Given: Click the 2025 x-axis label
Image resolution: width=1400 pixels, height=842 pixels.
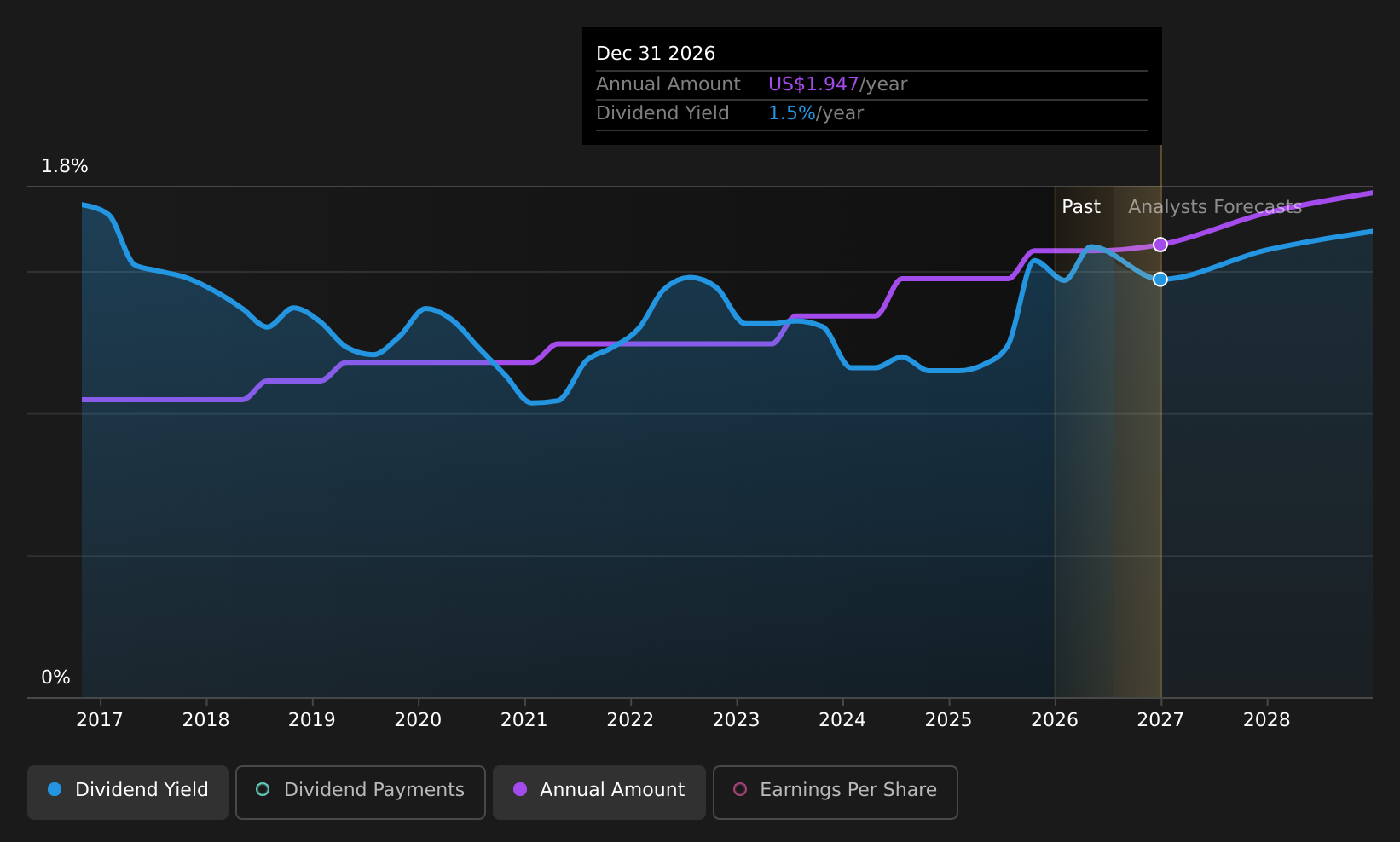Looking at the screenshot, I should click(949, 720).
